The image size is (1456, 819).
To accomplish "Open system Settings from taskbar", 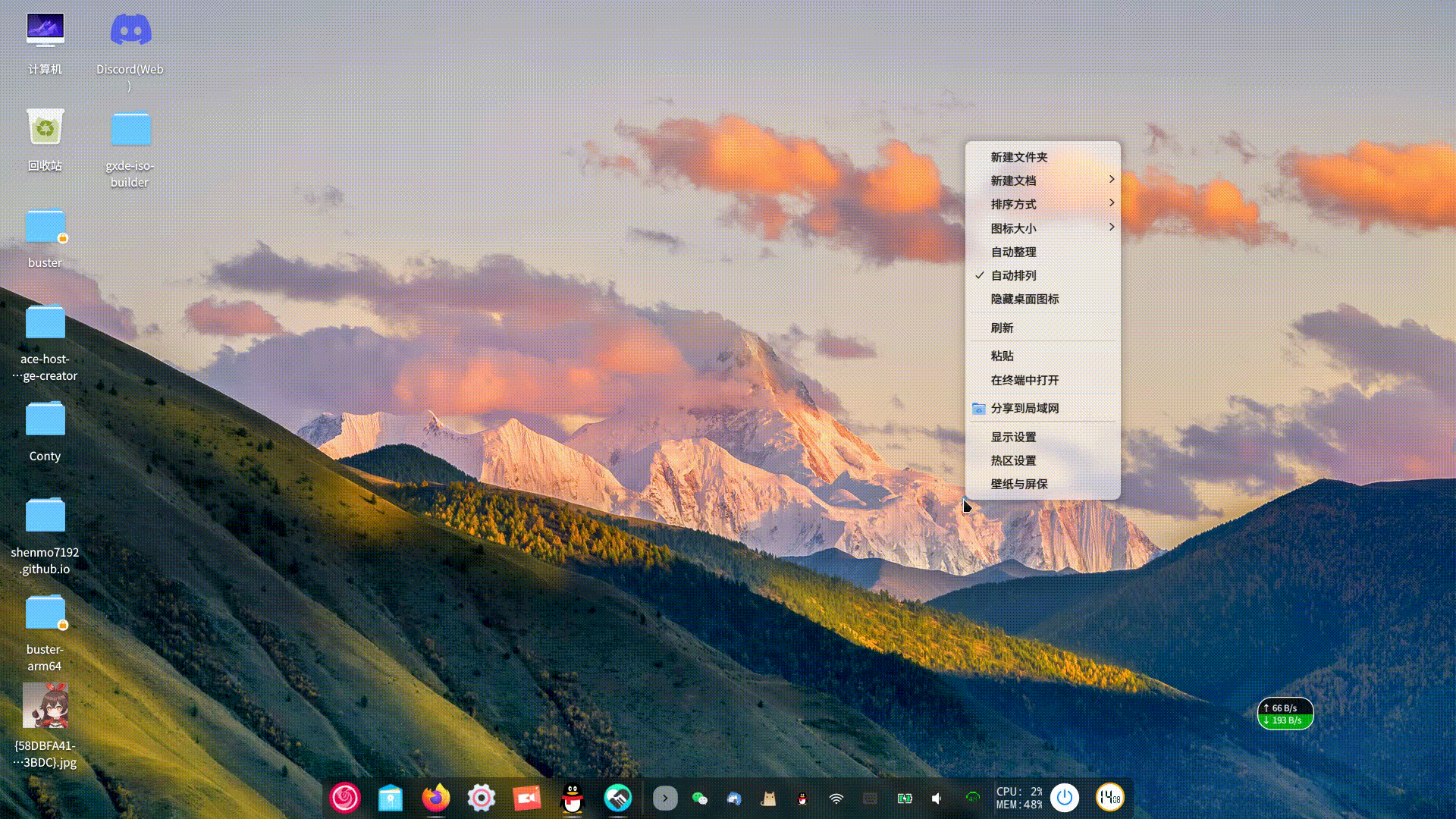I will coord(481,797).
